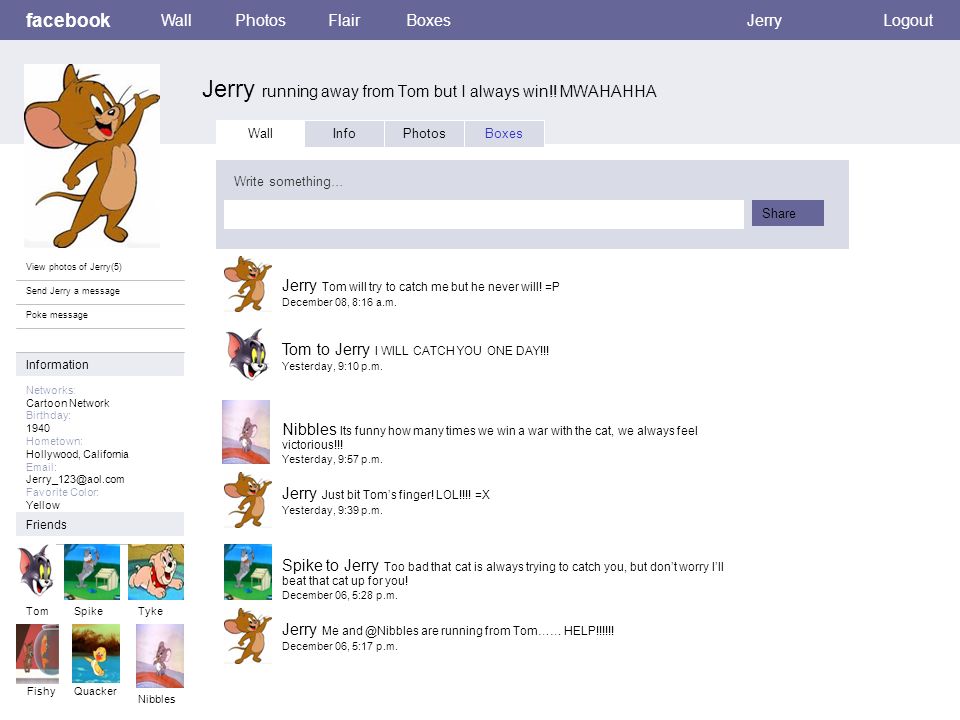Click timestamp December 06, 5:28 p.m.
This screenshot has width=960, height=720.
(340, 595)
